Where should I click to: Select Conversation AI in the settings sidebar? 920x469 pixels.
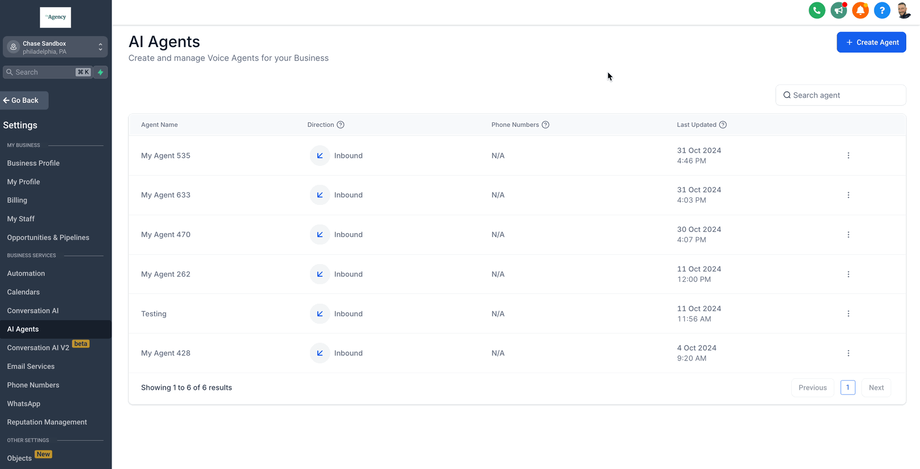(x=33, y=311)
